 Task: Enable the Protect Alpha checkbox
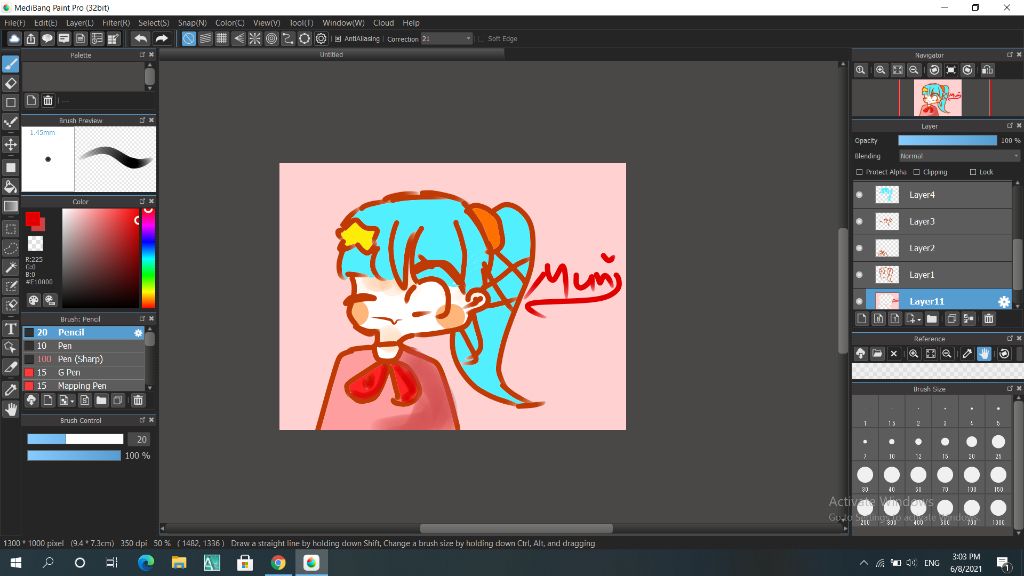(x=859, y=172)
